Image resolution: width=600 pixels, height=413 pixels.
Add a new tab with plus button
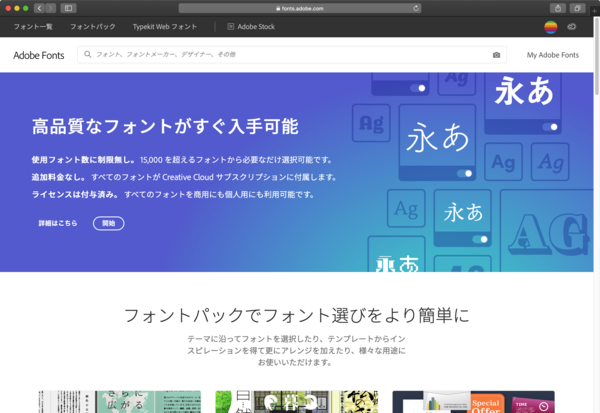pyautogui.click(x=594, y=11)
